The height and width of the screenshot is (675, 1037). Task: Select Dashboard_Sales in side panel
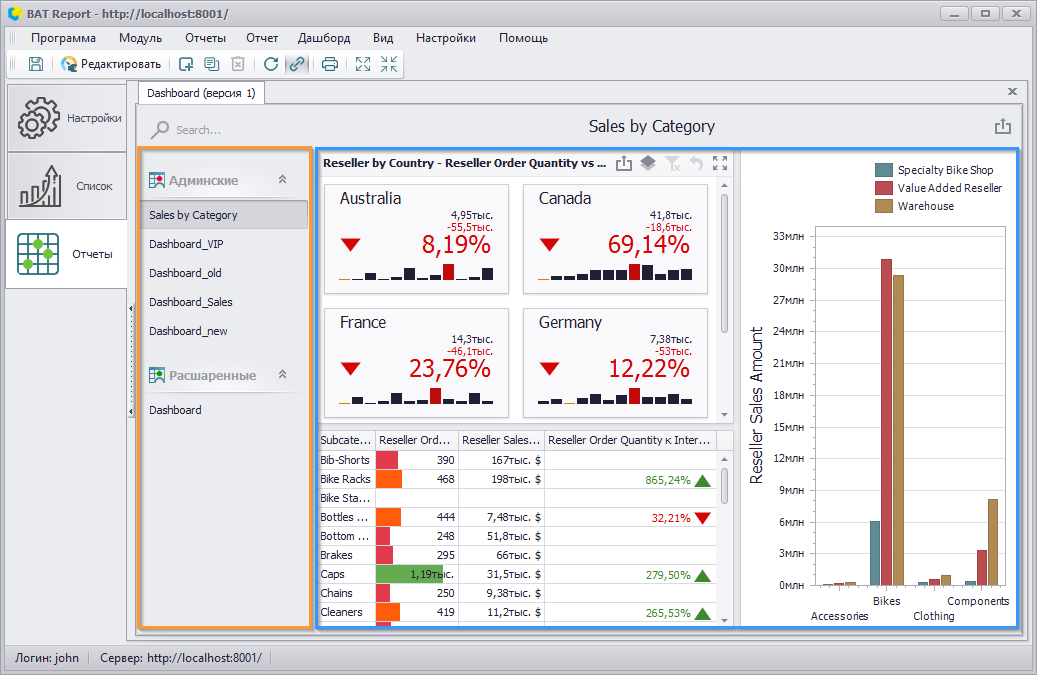190,302
